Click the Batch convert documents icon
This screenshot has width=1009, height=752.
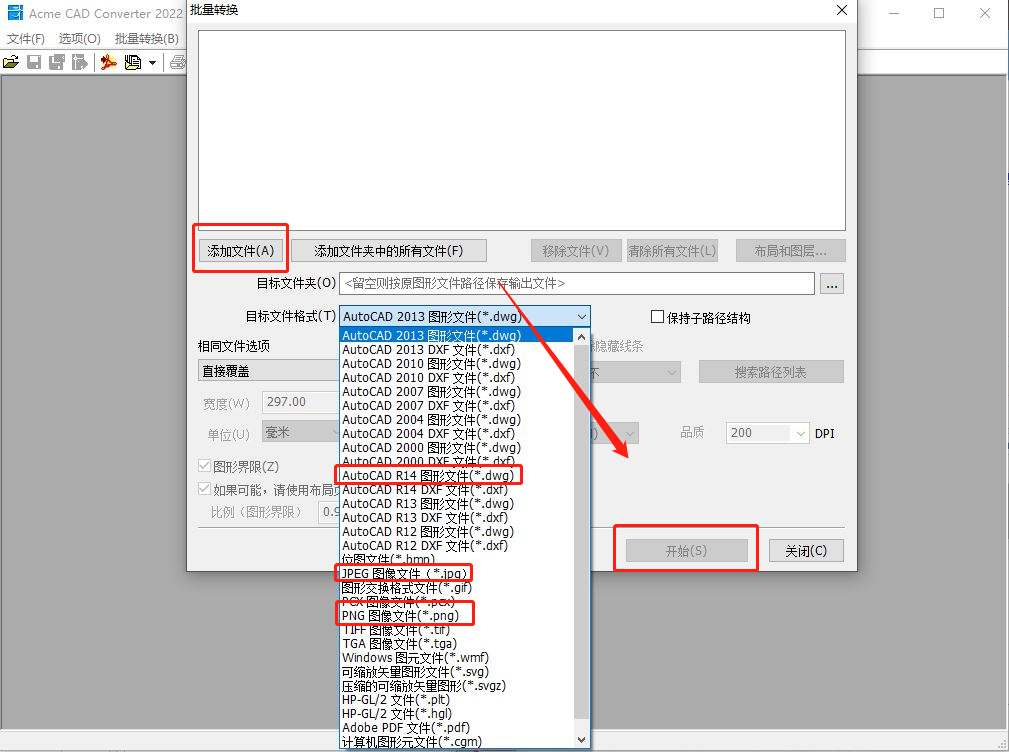(133, 62)
